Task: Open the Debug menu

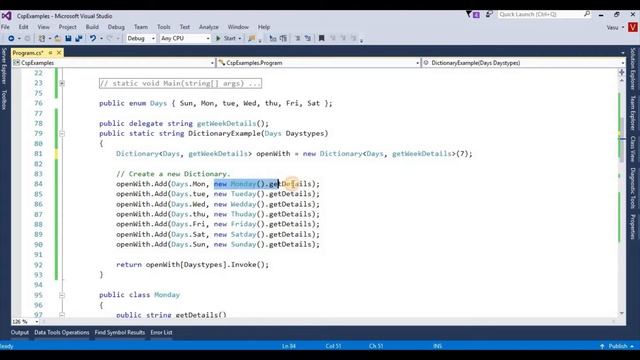Action: 116,27
